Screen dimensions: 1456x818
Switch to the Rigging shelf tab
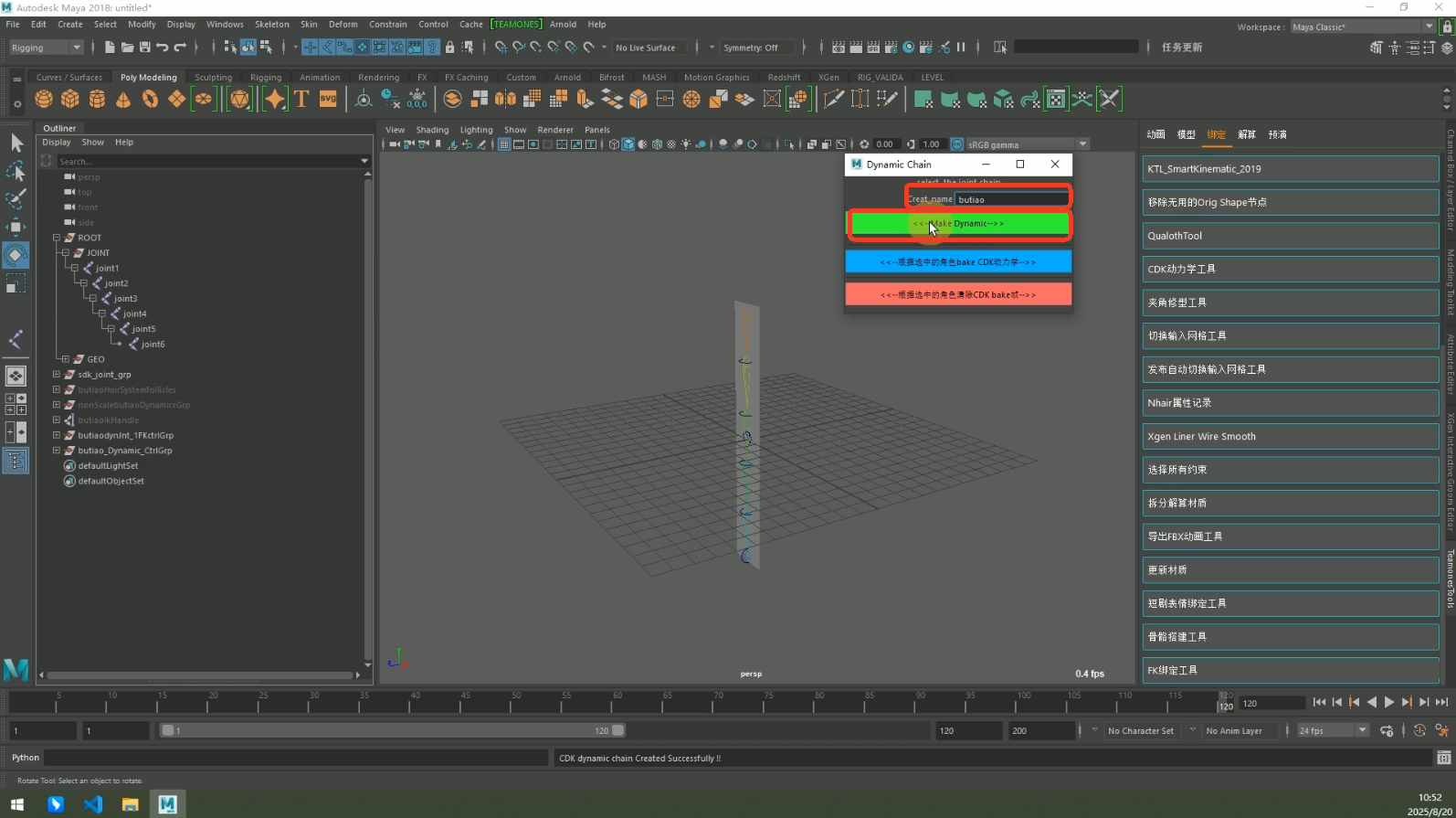click(266, 78)
